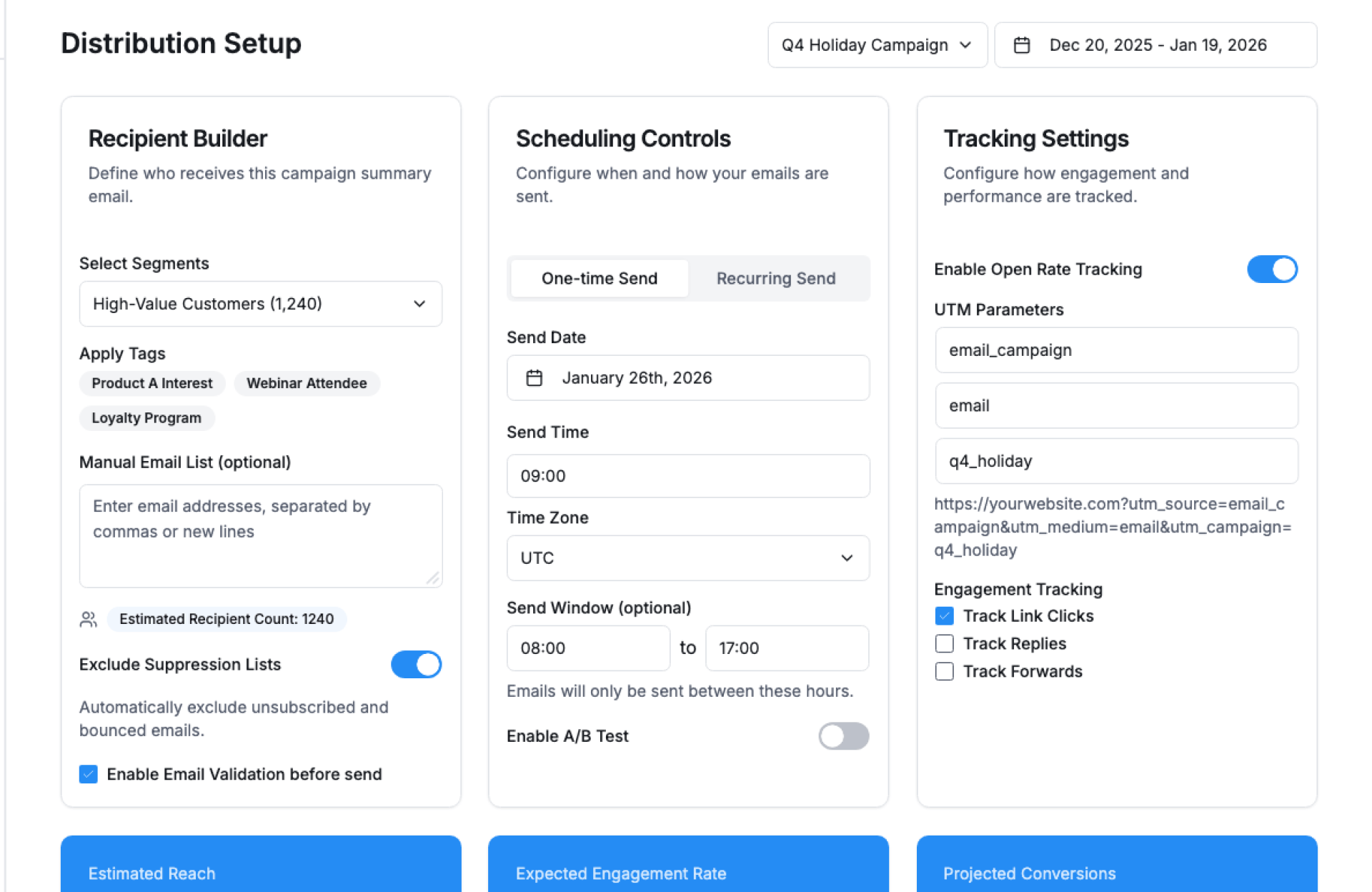Uncheck Track Link Clicks checkbox
Image resolution: width=1372 pixels, height=892 pixels.
click(944, 615)
